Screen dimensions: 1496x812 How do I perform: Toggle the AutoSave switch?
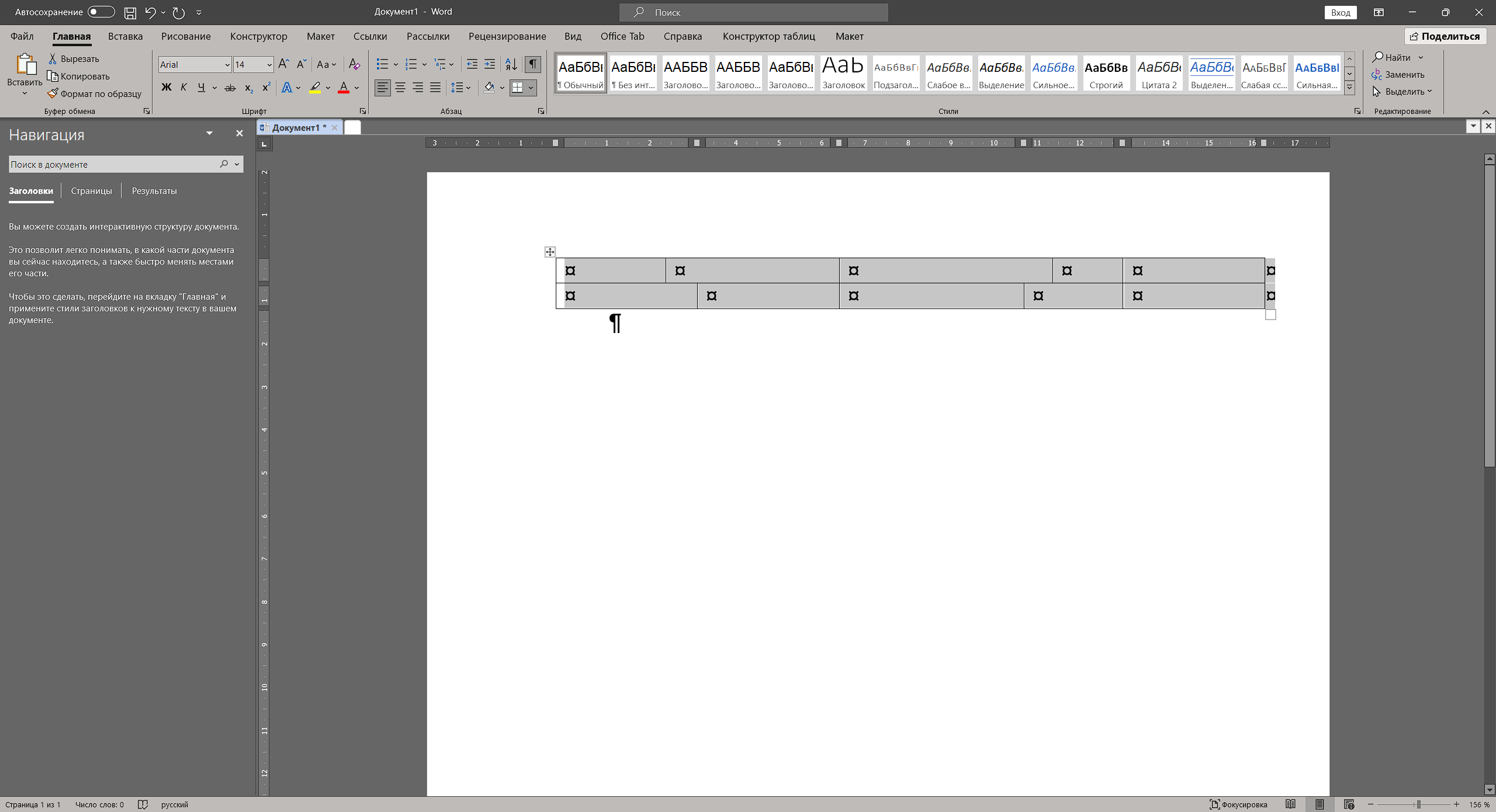101,12
